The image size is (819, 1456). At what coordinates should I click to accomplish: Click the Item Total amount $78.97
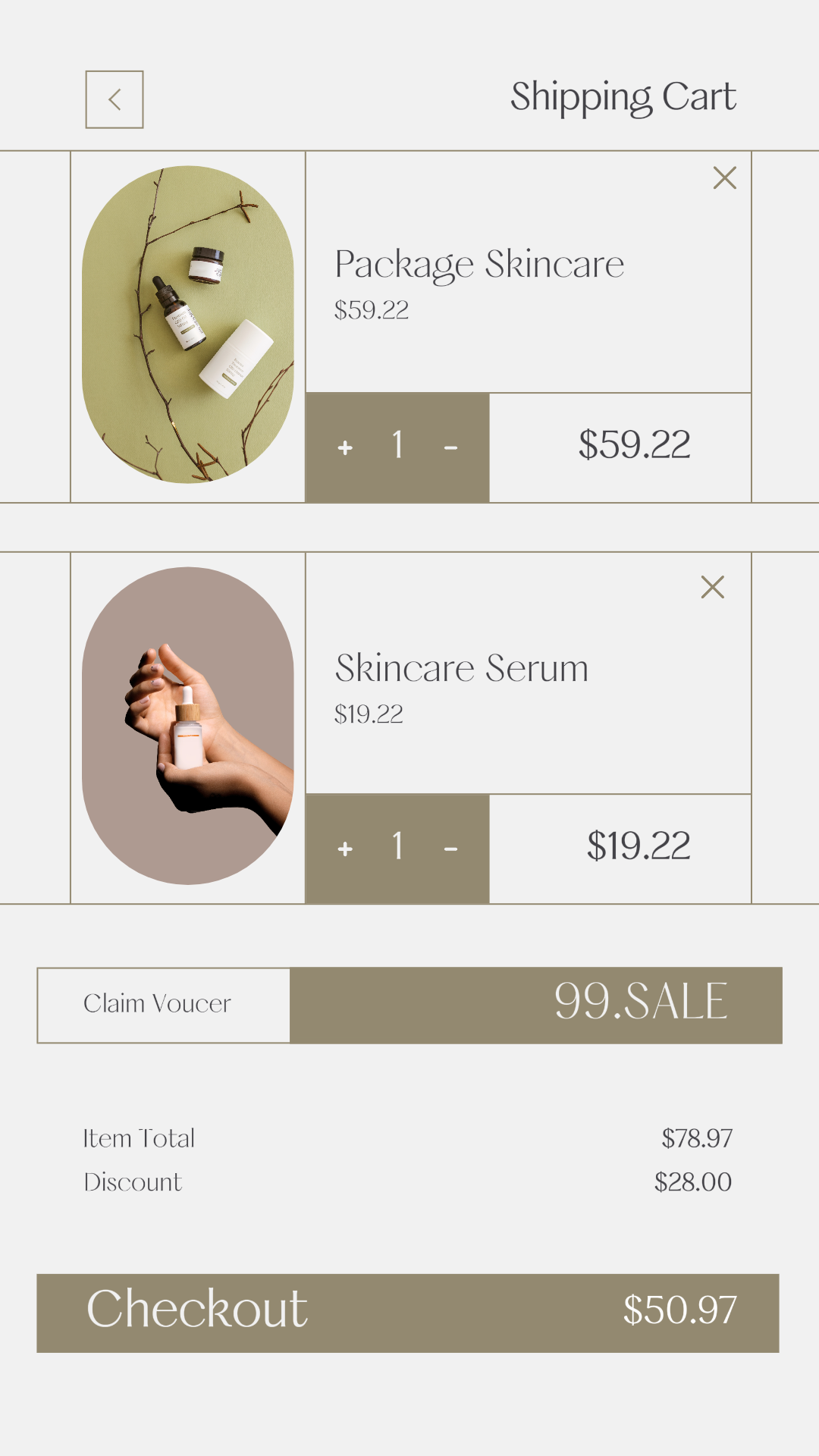[x=696, y=1138]
